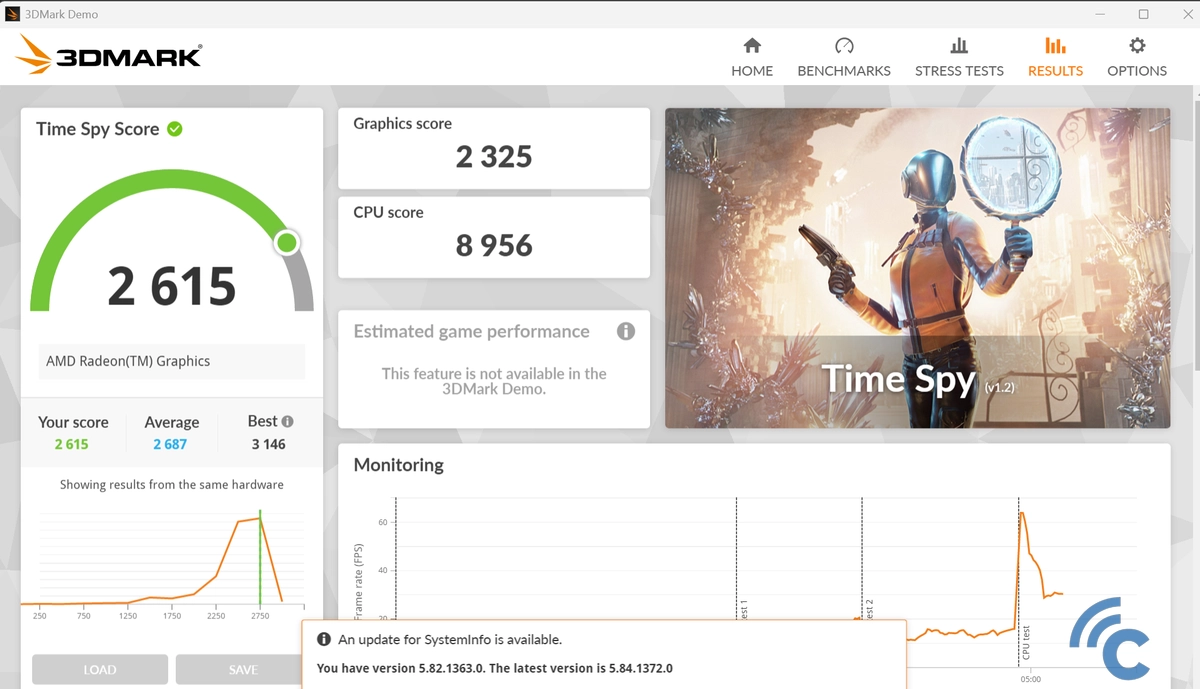Click the latest version 5.84.1372.0 text
Image resolution: width=1200 pixels, height=689 pixels.
(582, 668)
